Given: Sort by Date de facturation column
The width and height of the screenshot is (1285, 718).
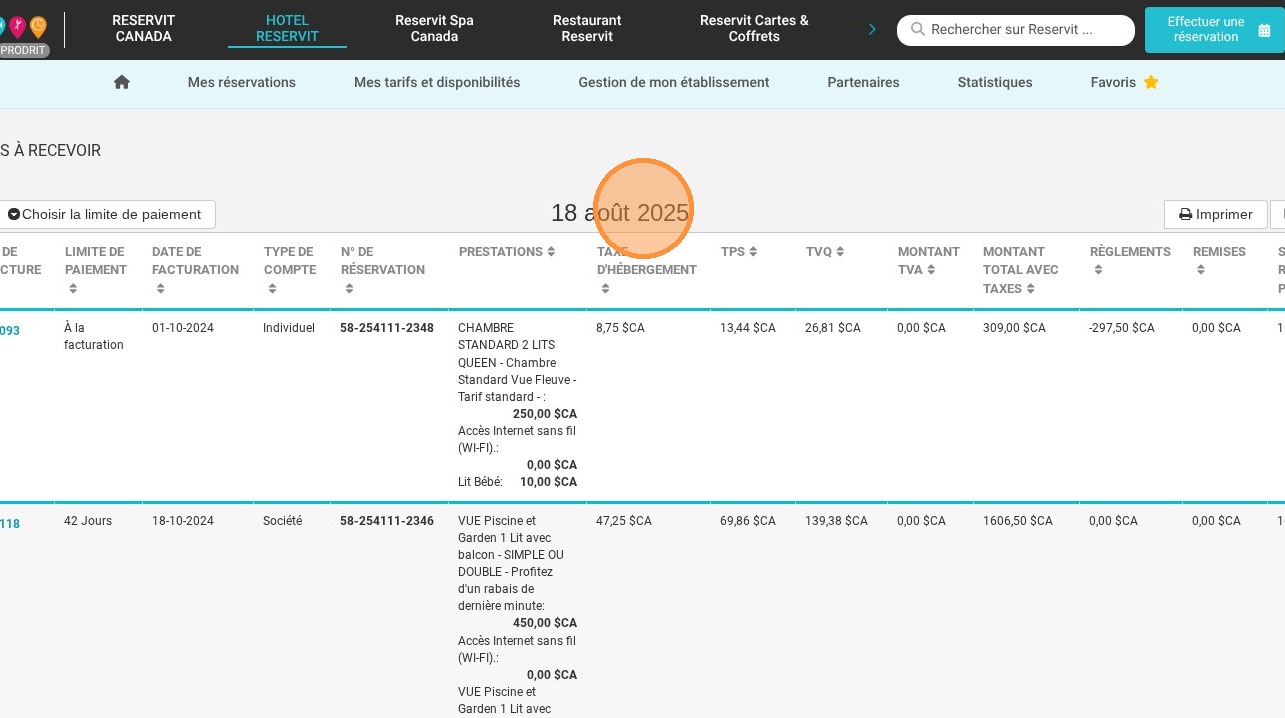Looking at the screenshot, I should 160,289.
